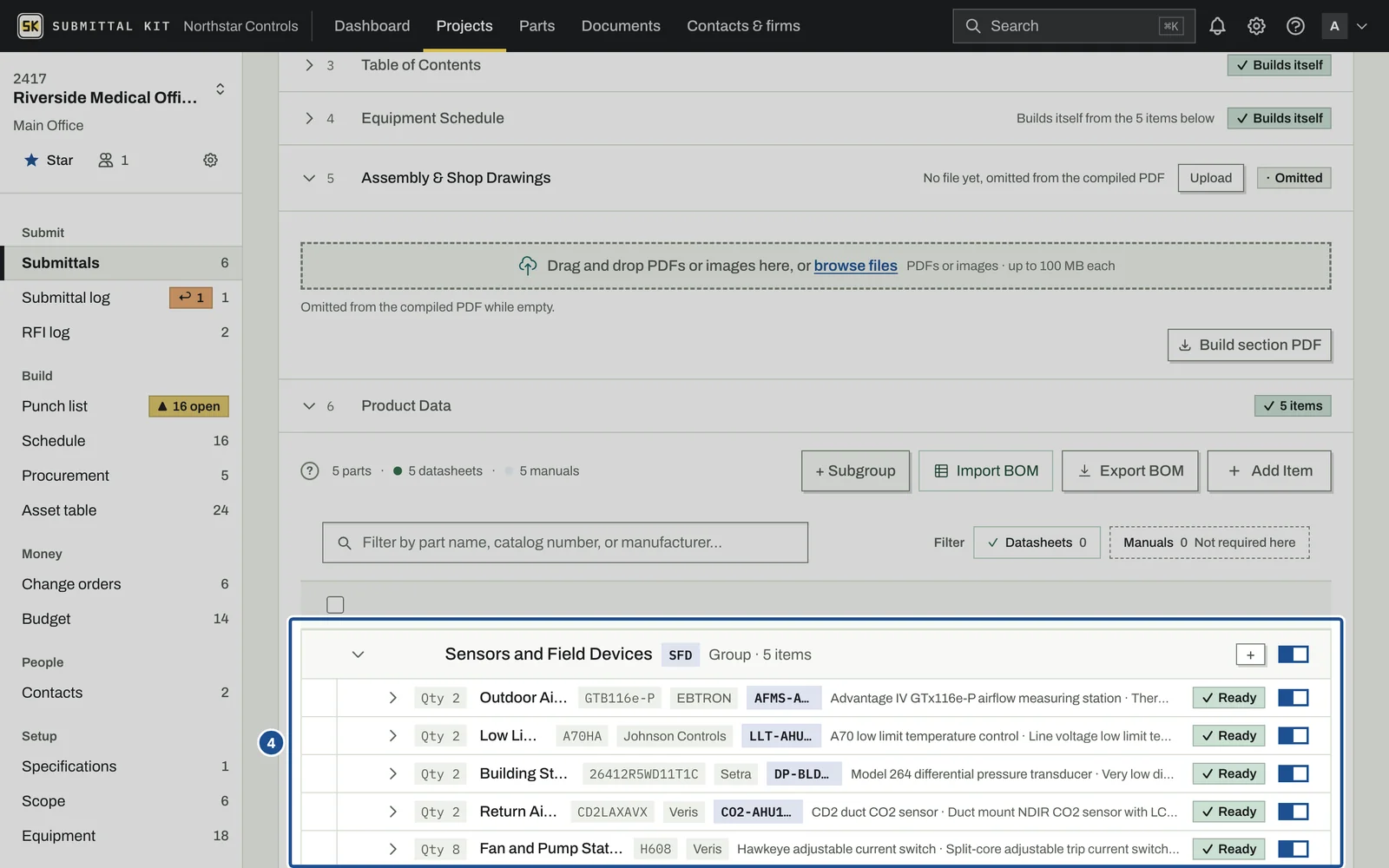Viewport: 1389px width, 868px height.
Task: Click the Submittal Kit logo
Action: (30, 26)
